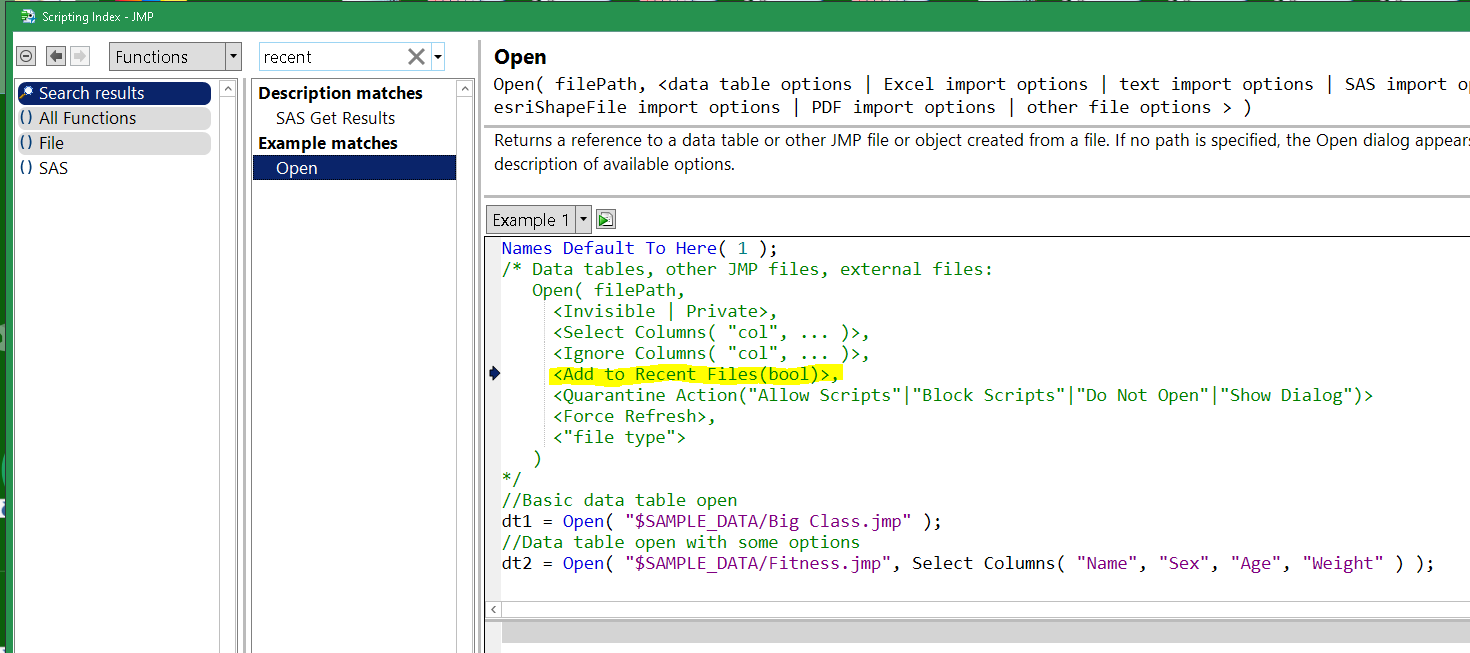Click the magnifier icon beside Search results
Viewport: 1470px width, 653px height.
27,93
